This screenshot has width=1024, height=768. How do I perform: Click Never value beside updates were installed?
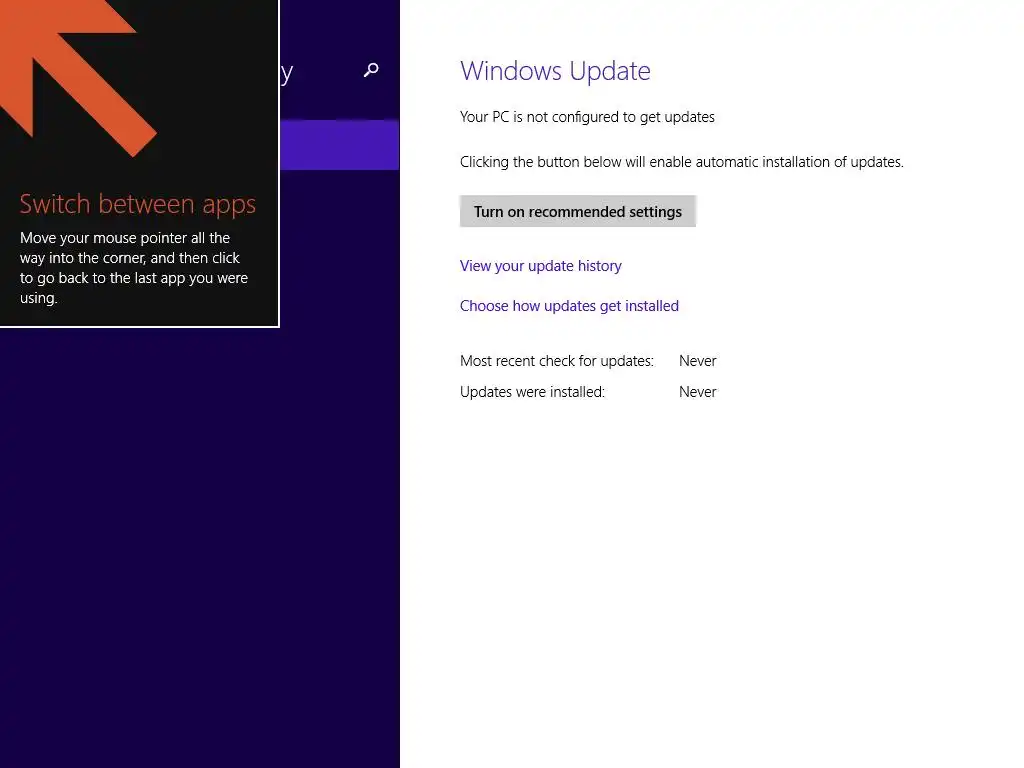point(697,392)
